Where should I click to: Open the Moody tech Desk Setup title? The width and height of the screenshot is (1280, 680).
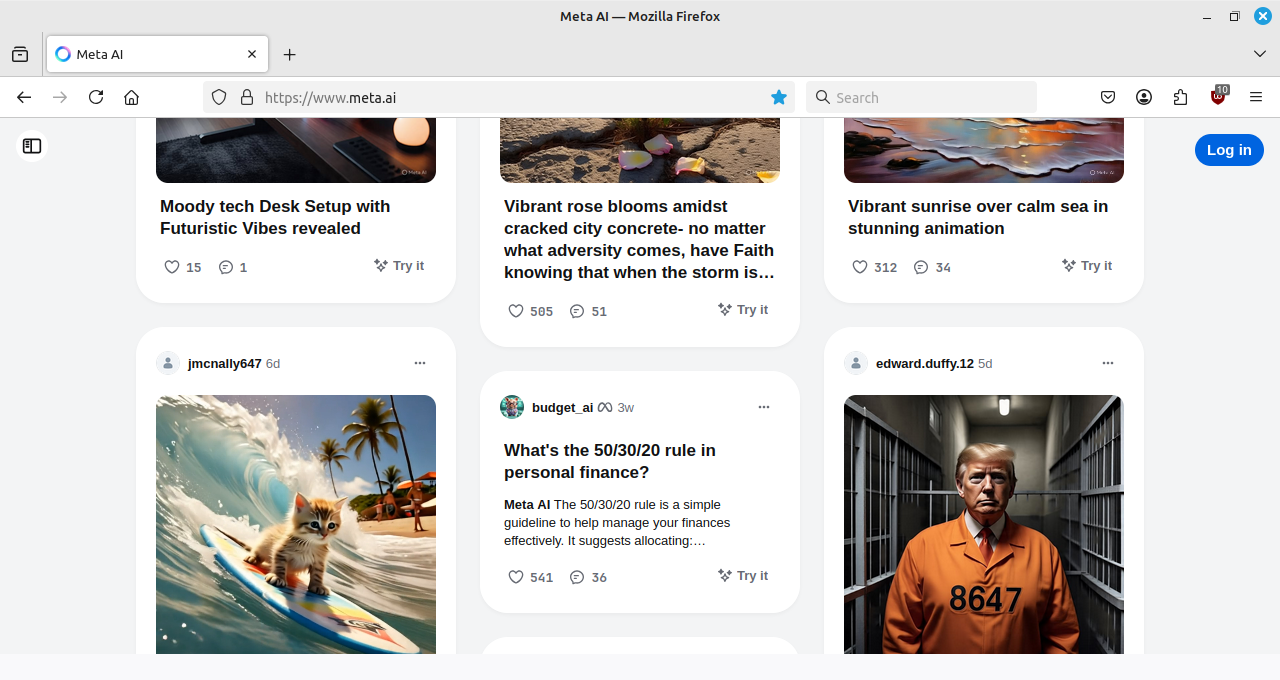click(x=275, y=217)
